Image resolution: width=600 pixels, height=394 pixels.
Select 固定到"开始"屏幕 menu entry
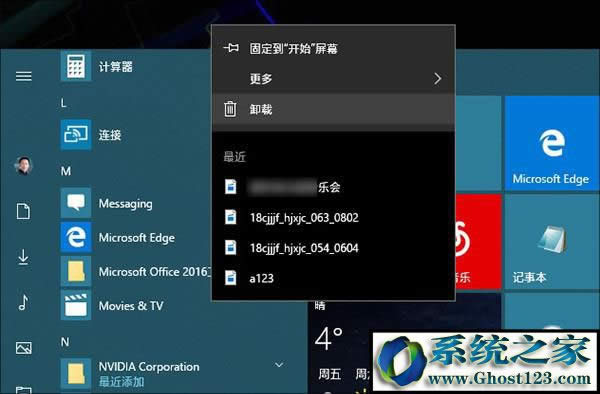tap(333, 49)
